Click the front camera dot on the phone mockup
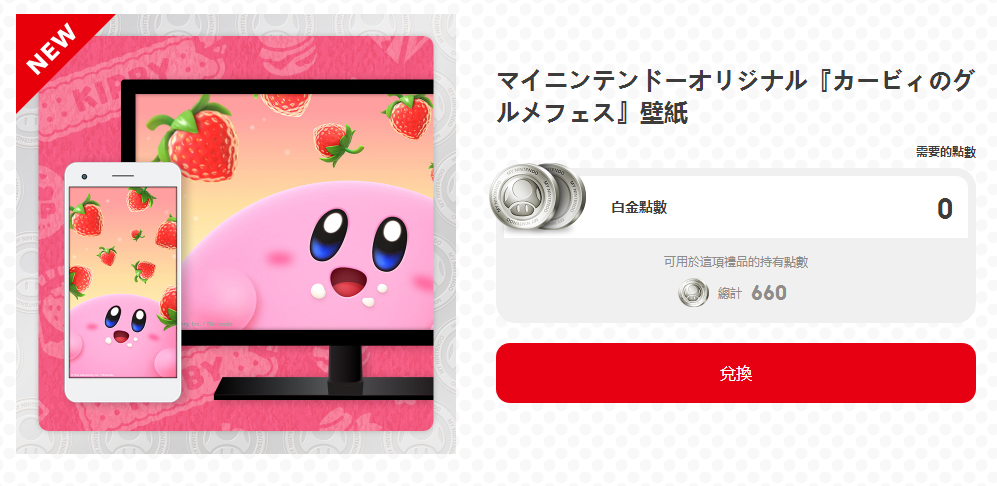 [85, 176]
